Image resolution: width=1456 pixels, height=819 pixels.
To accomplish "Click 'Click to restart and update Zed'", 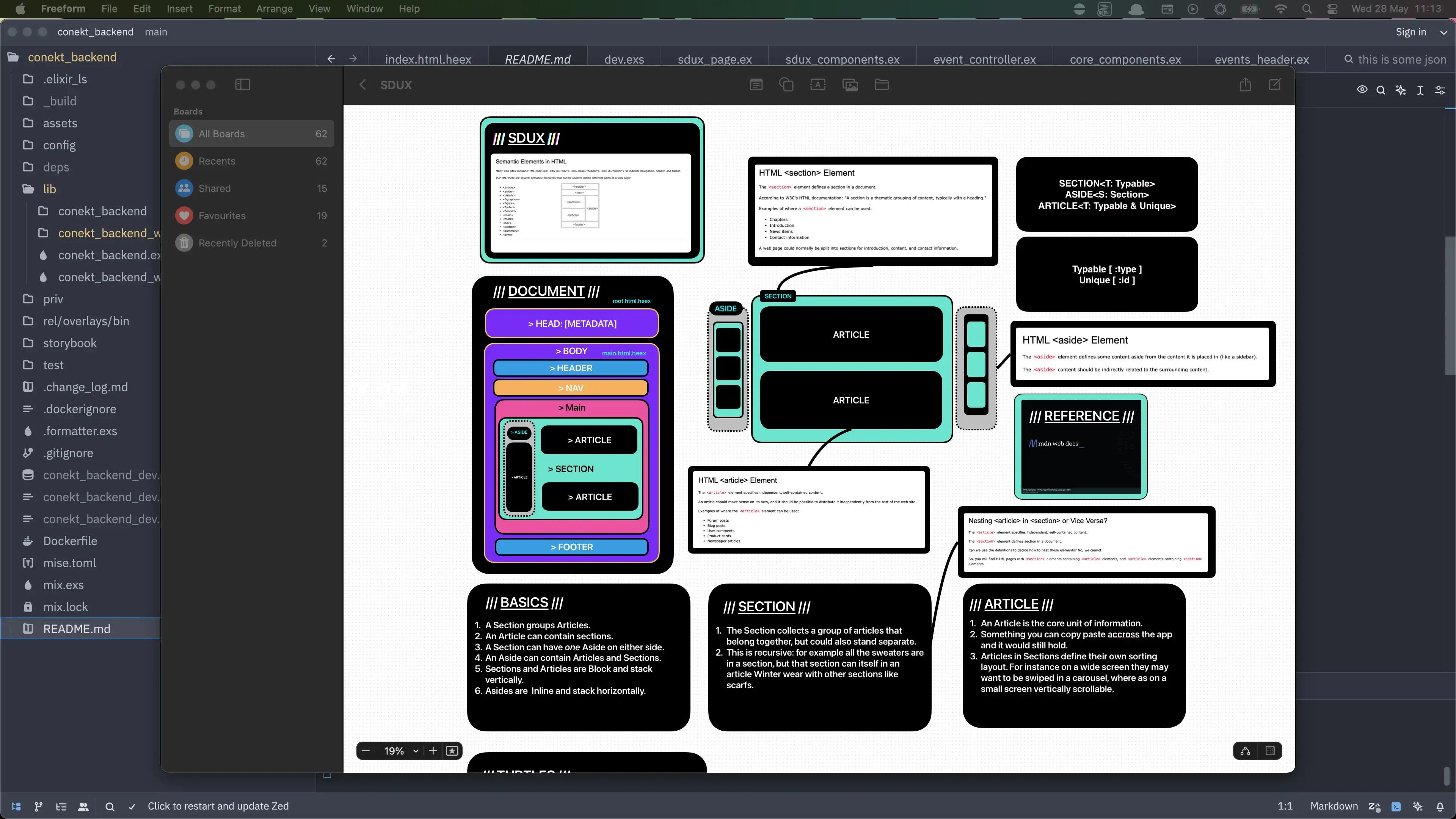I will pyautogui.click(x=218, y=806).
